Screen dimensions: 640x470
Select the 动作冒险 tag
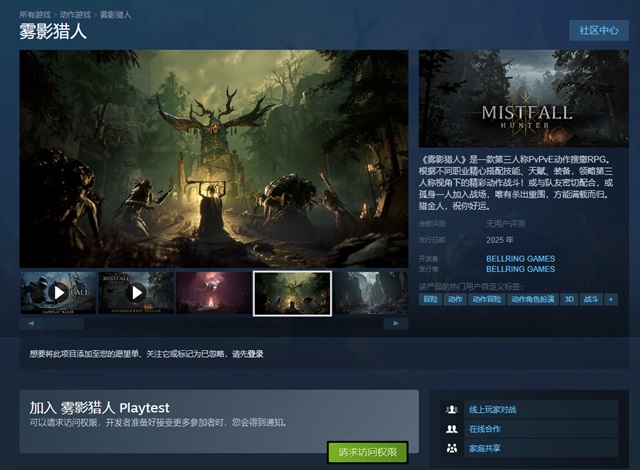coord(487,299)
